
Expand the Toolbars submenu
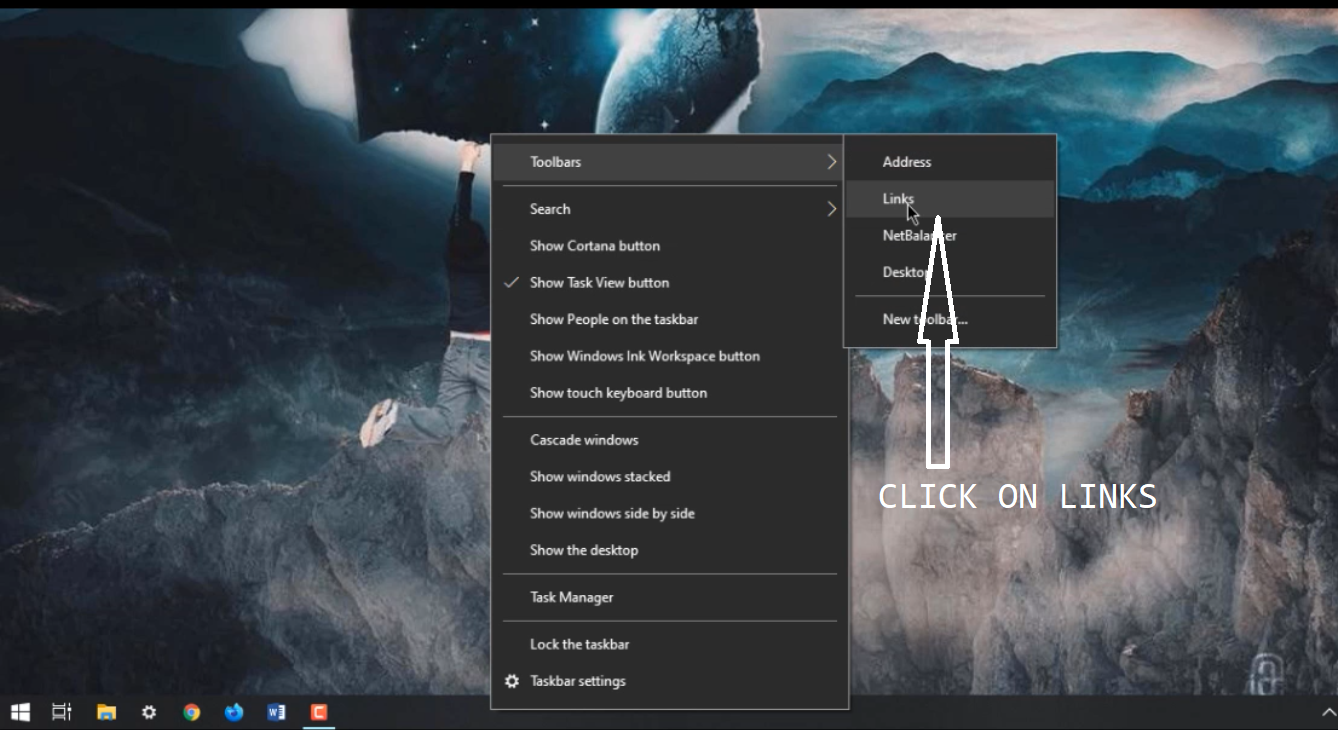coord(669,162)
